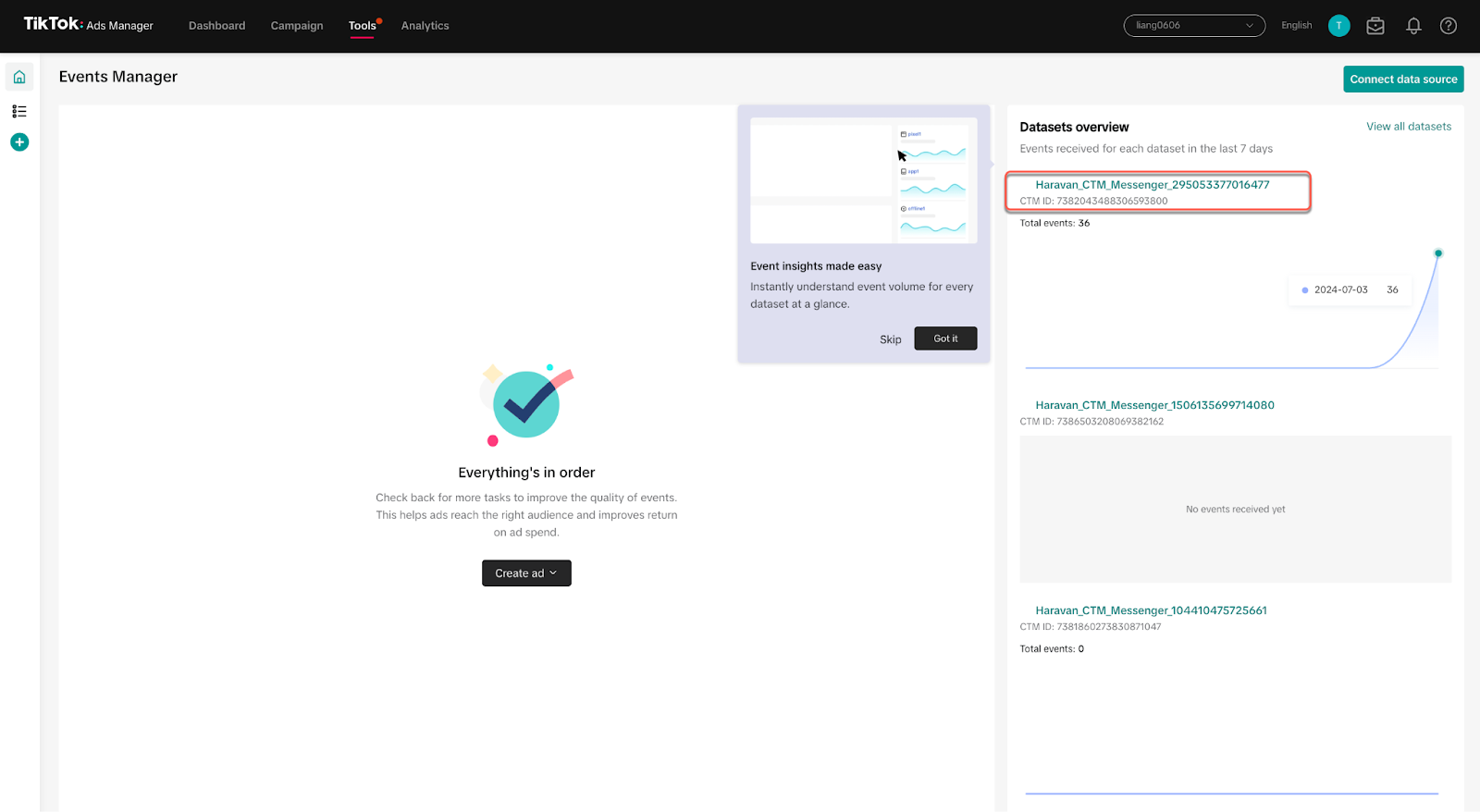Open the home icon in left sidebar
The image size is (1480, 812).
click(x=19, y=77)
